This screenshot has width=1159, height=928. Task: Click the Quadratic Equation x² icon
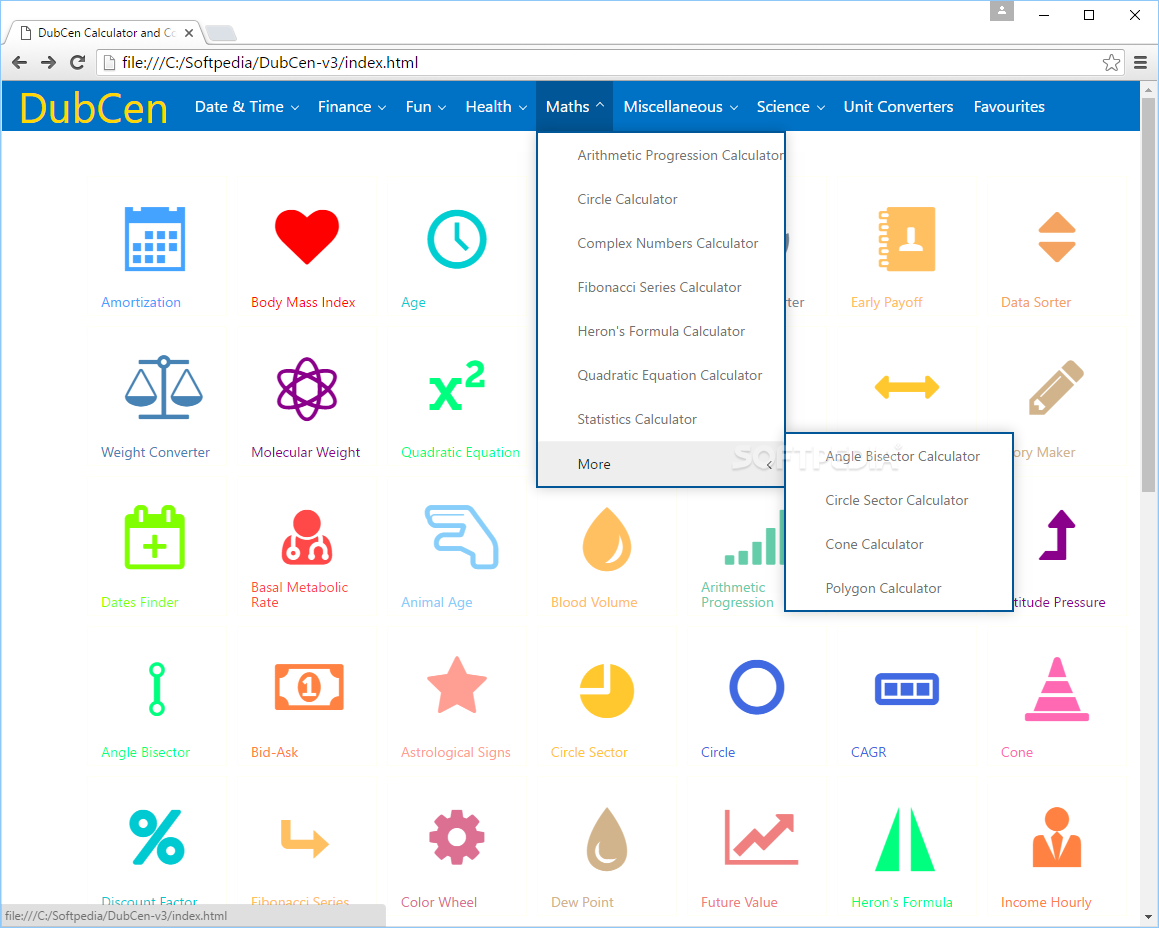coord(457,386)
